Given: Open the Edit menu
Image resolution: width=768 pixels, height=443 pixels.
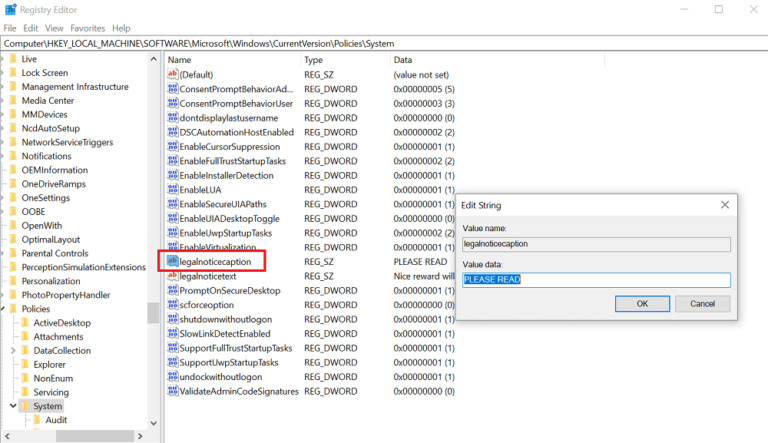Looking at the screenshot, I should 31,28.
